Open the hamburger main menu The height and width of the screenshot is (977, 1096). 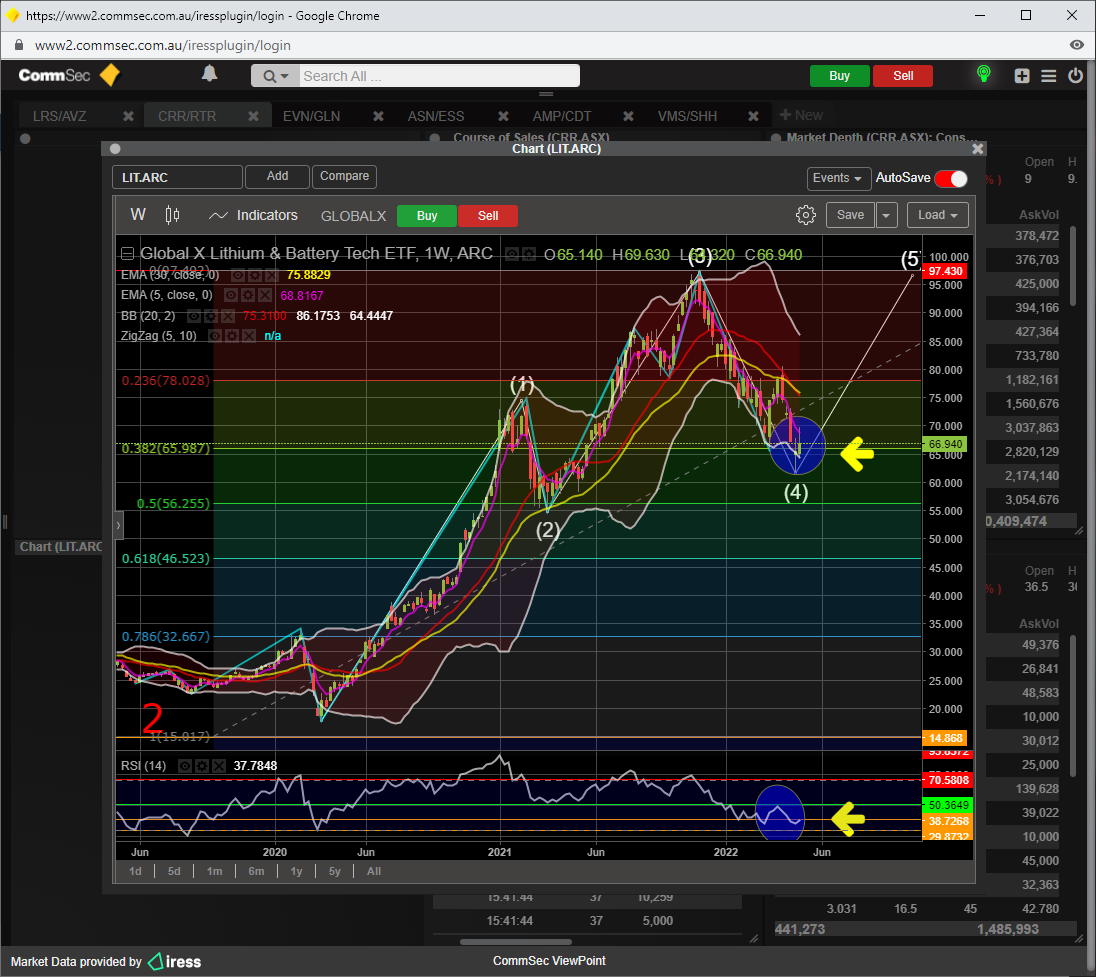point(1048,75)
